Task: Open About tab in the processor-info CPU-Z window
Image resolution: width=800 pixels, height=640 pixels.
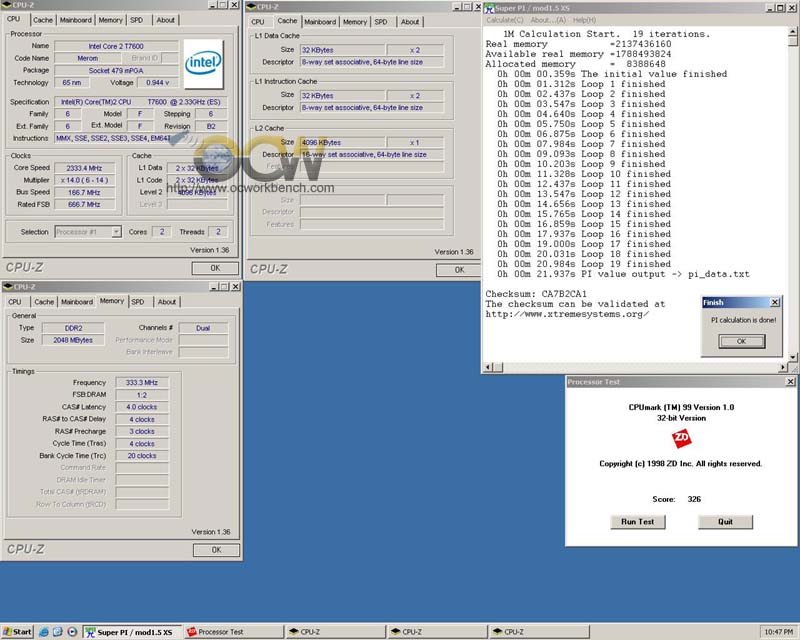Action: tap(165, 20)
